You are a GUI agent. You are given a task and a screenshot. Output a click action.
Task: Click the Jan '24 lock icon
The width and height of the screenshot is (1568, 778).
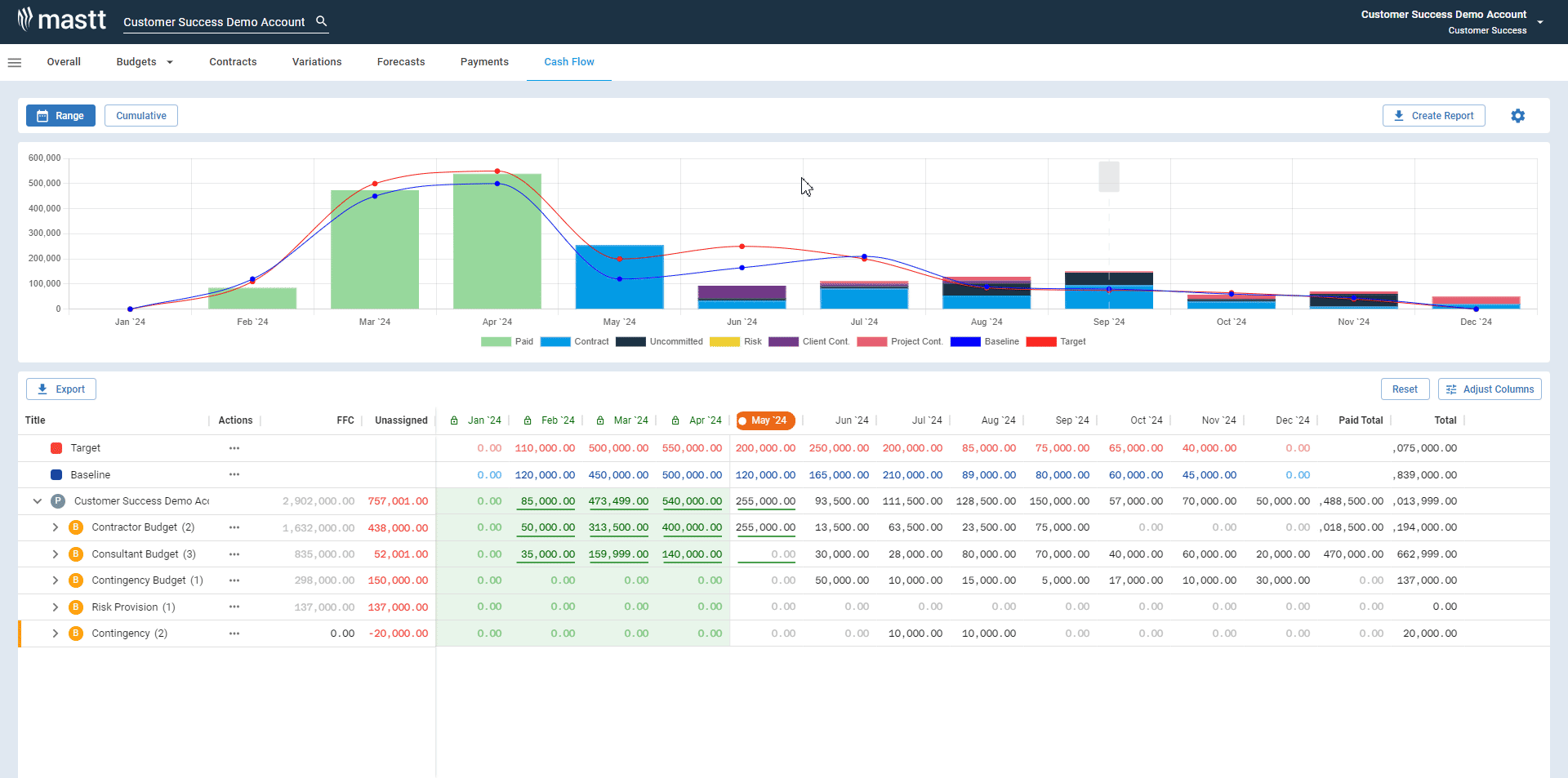click(x=454, y=420)
